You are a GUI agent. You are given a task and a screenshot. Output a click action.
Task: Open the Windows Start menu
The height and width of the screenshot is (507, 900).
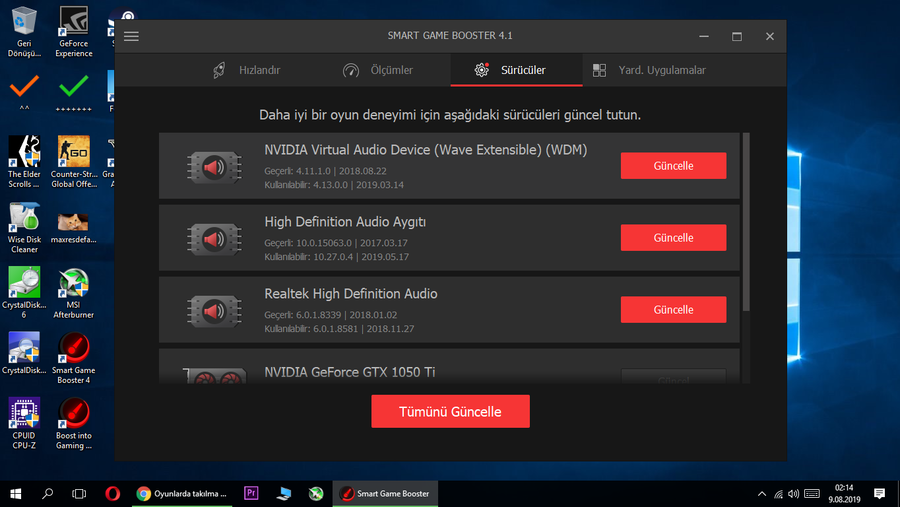point(15,494)
